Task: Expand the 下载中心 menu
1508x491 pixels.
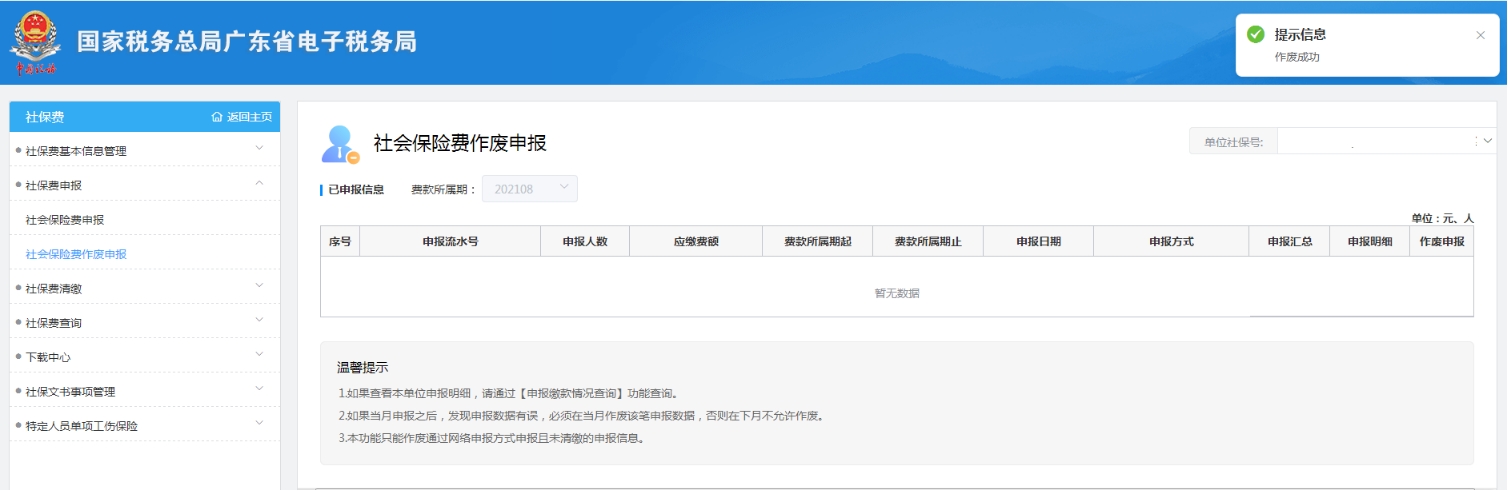Action: click(x=259, y=356)
